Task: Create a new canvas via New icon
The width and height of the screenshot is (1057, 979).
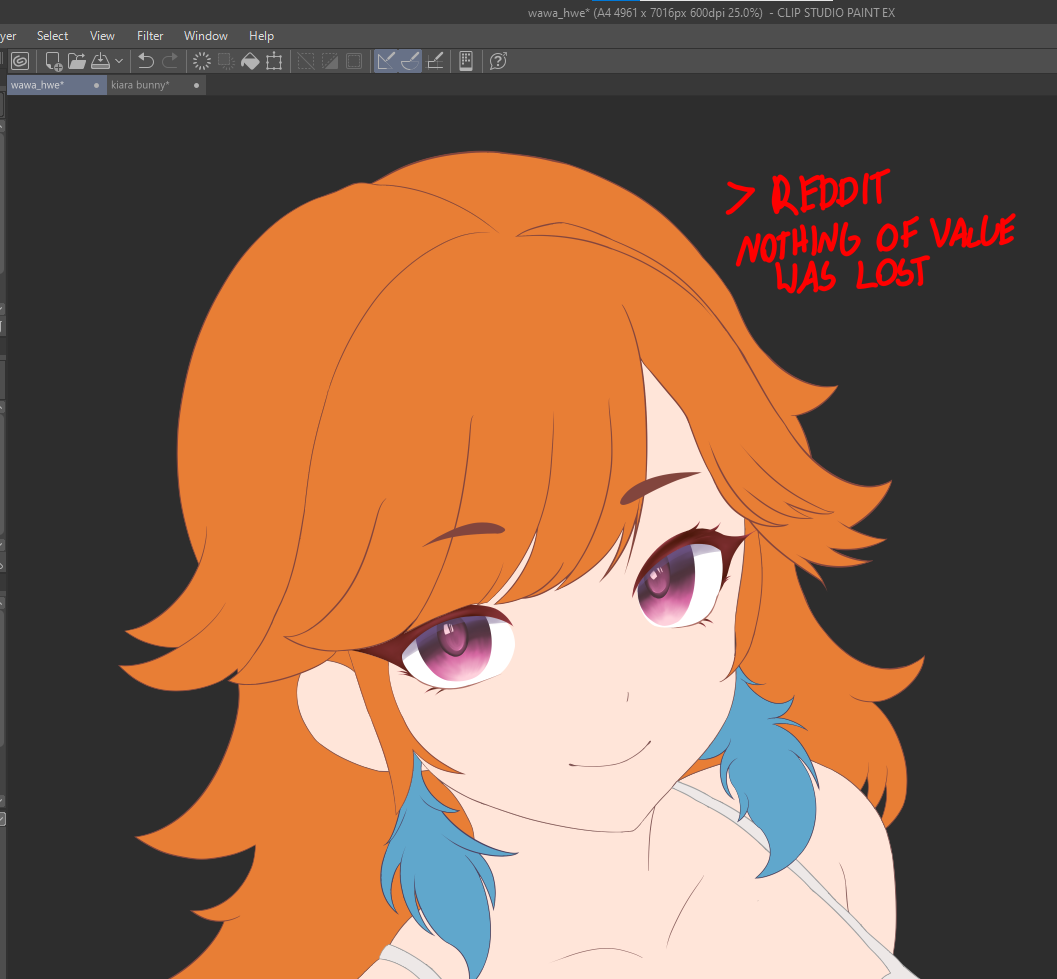Action: coord(53,61)
